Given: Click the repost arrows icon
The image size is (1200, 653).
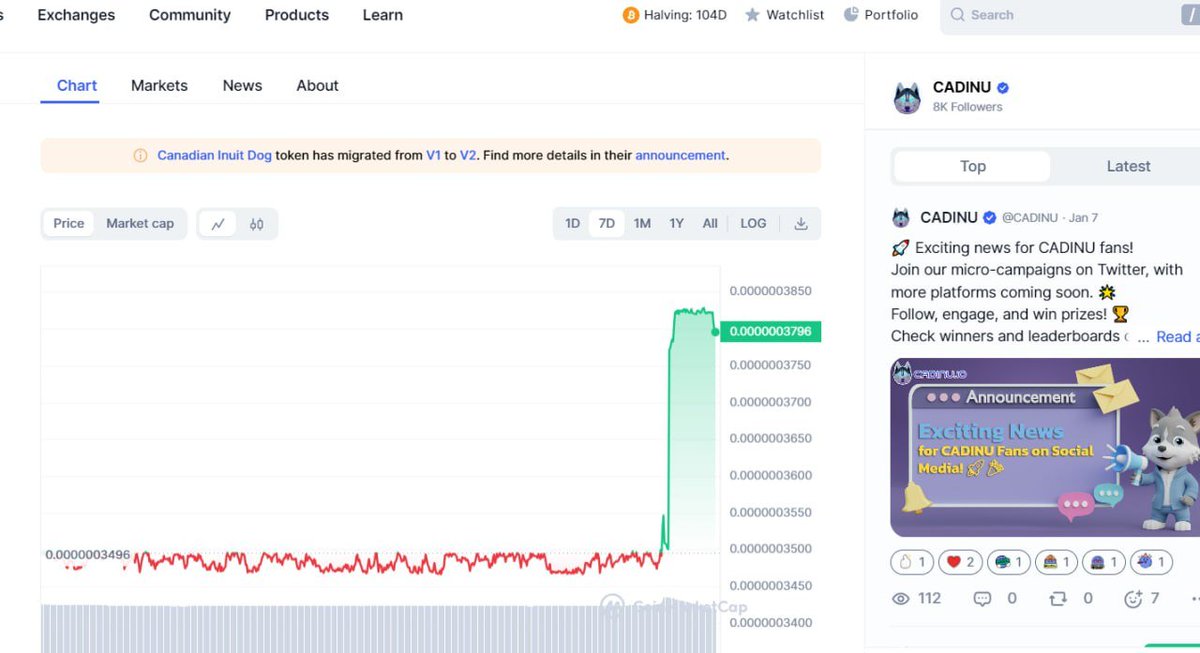Looking at the screenshot, I should click(x=1058, y=598).
